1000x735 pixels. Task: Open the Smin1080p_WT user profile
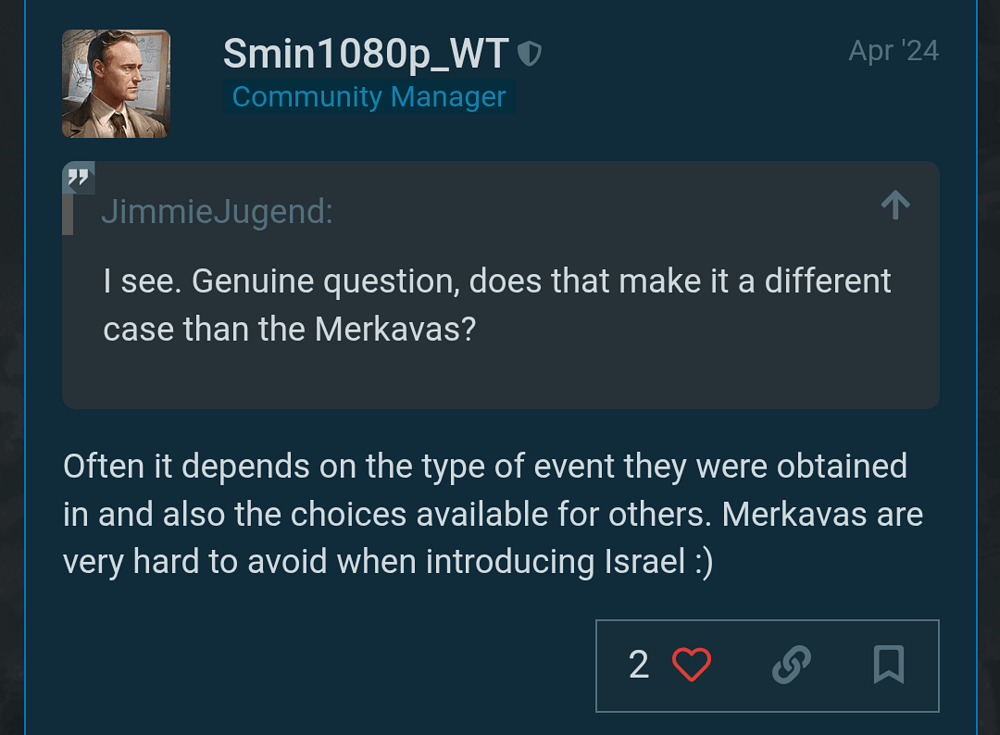[366, 53]
